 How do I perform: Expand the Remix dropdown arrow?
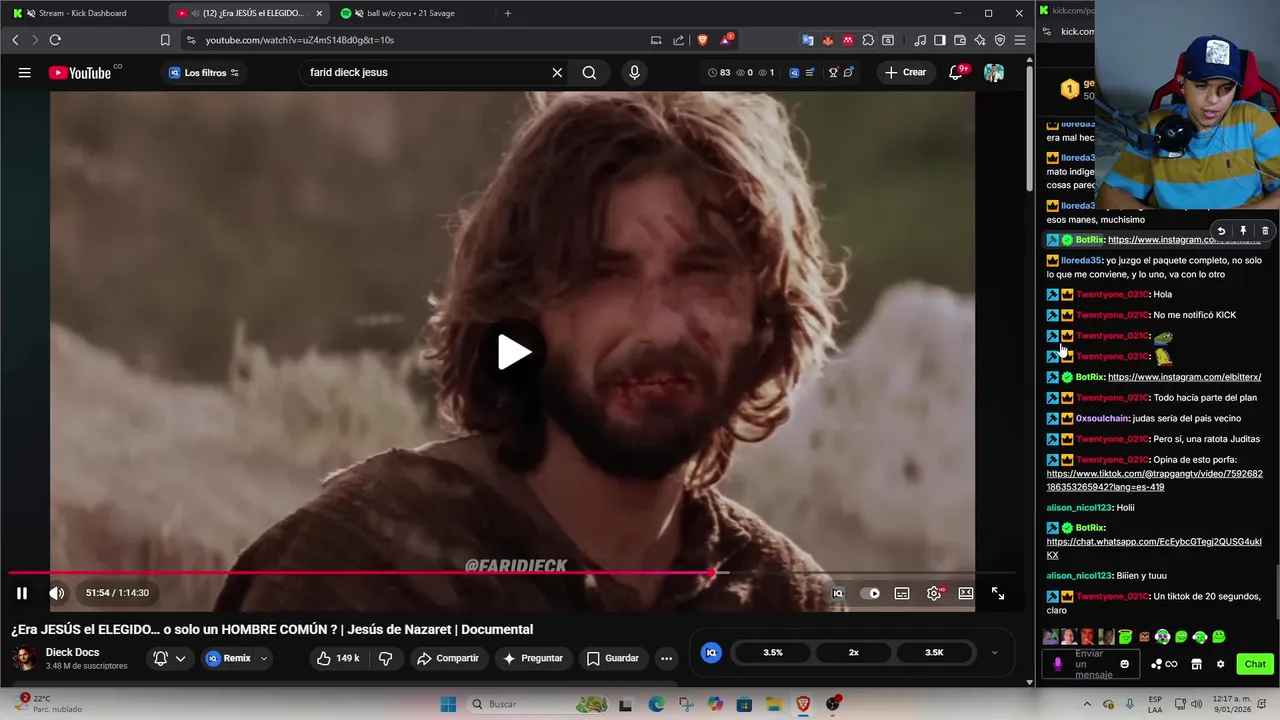(264, 658)
